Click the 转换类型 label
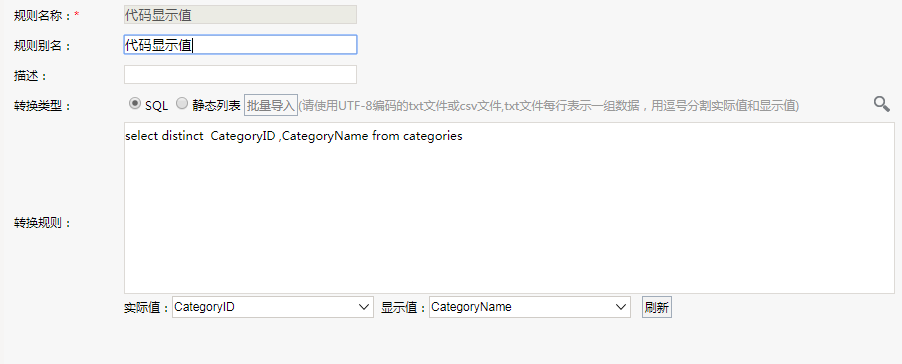The width and height of the screenshot is (902, 364). (x=43, y=106)
